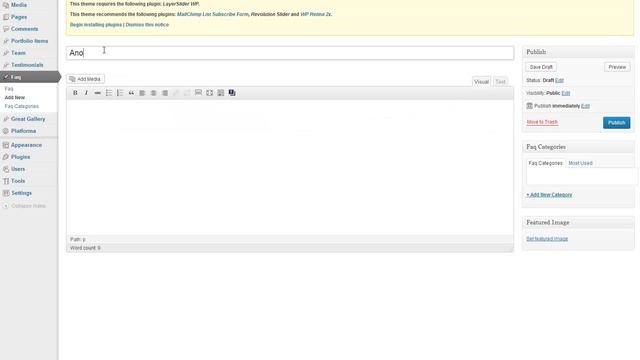Open Faq Categories submenu item
Image resolution: width=640 pixels, height=360 pixels.
click(22, 106)
